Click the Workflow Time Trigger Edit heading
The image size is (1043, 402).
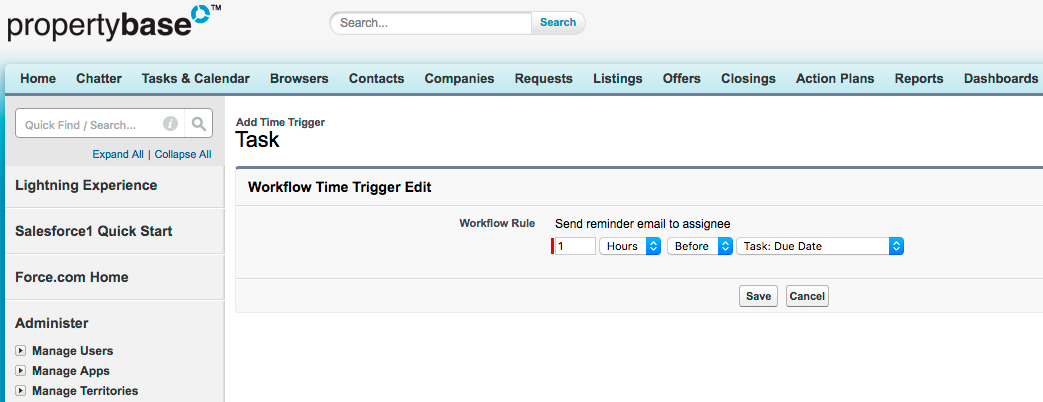point(339,188)
